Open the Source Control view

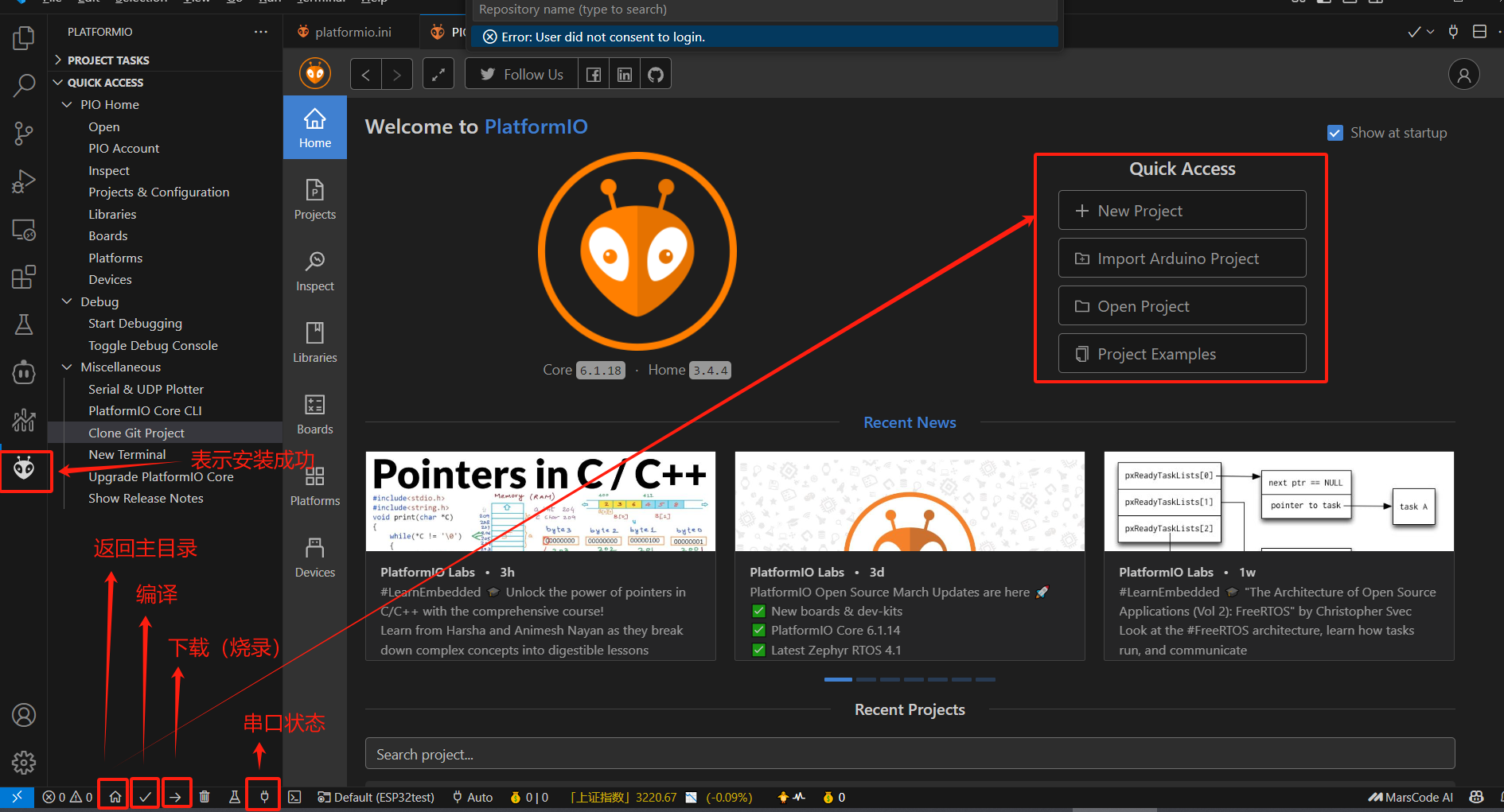click(24, 133)
